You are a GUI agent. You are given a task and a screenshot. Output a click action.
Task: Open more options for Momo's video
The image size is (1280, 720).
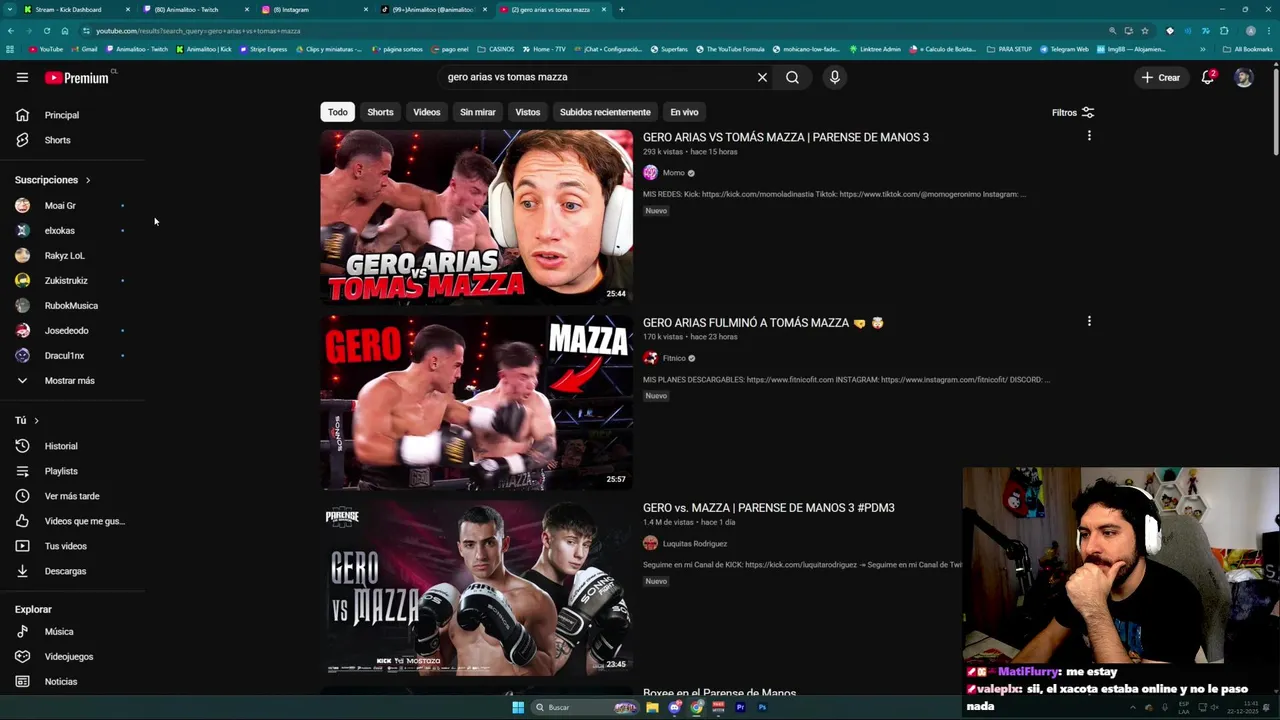pyautogui.click(x=1089, y=136)
